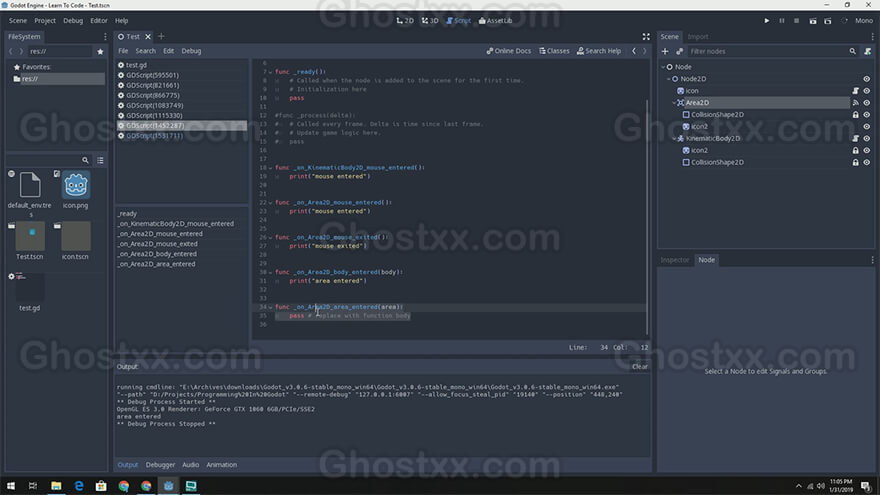This screenshot has height=495, width=880.
Task: Hide KinematicBody2D's CollisionShape2D node
Action: (x=867, y=162)
